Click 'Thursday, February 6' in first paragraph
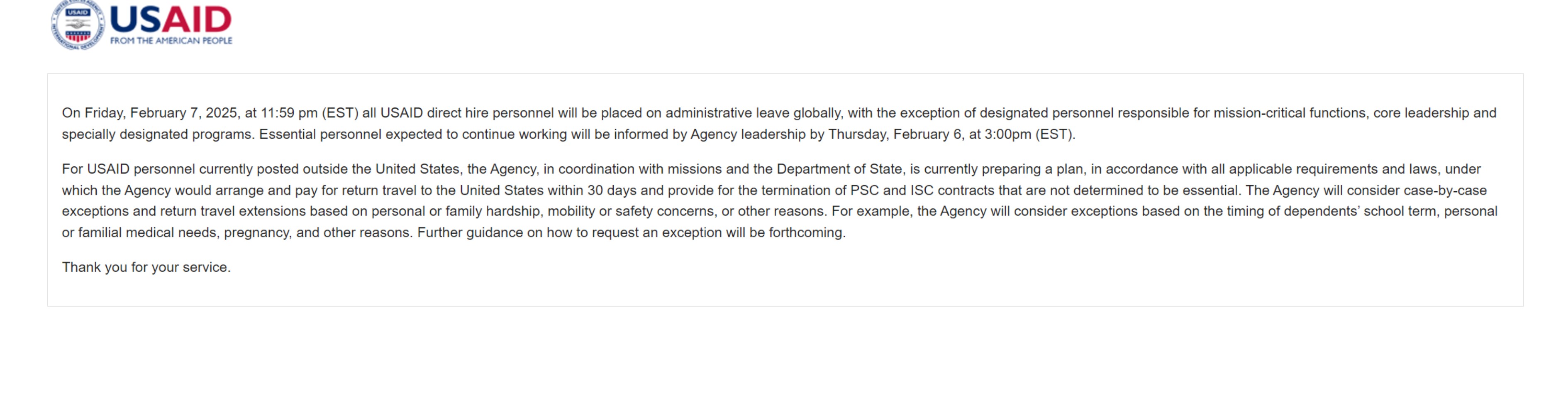 tap(895, 134)
